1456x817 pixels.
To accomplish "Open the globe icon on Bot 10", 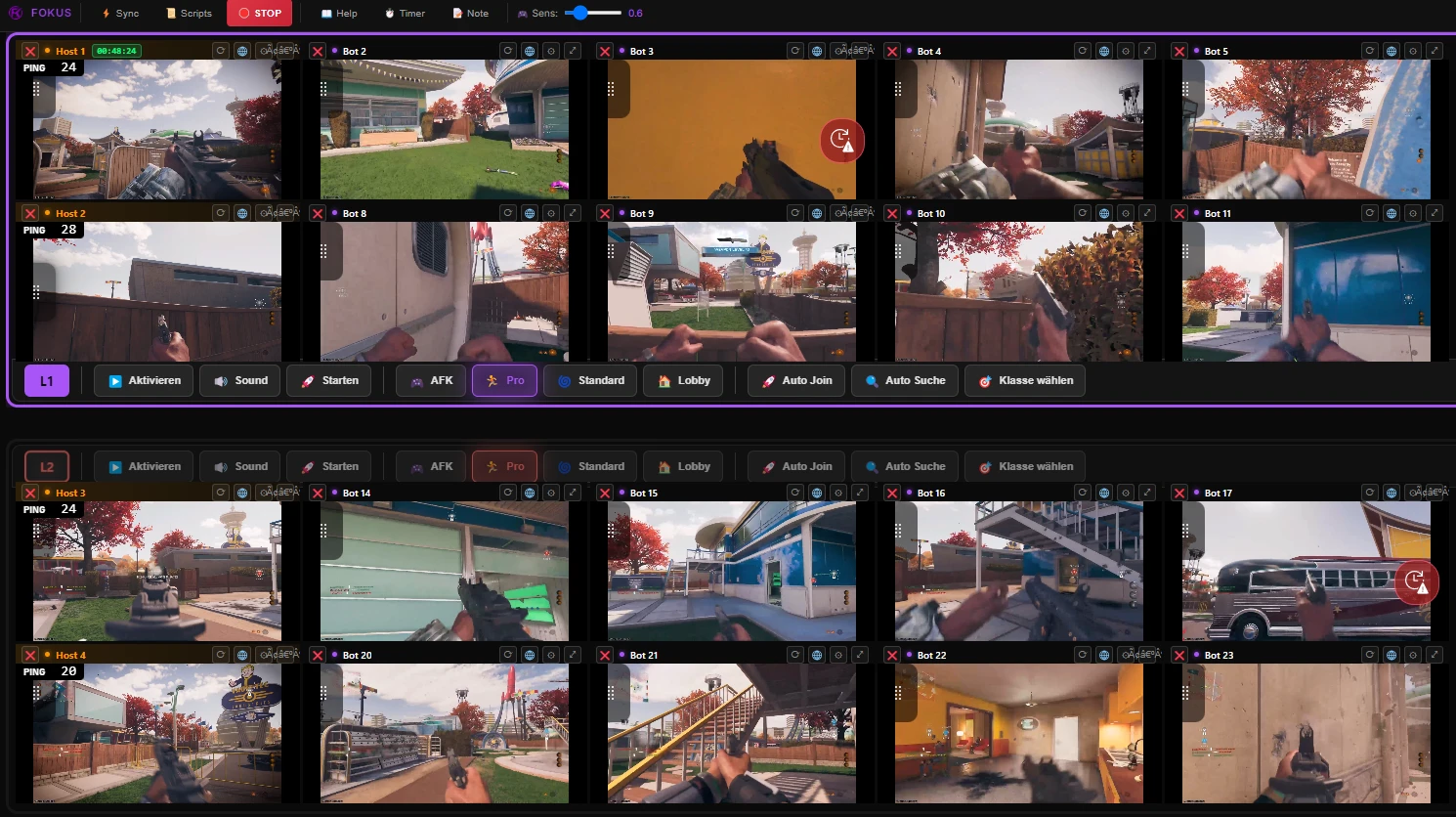I will pyautogui.click(x=1104, y=213).
